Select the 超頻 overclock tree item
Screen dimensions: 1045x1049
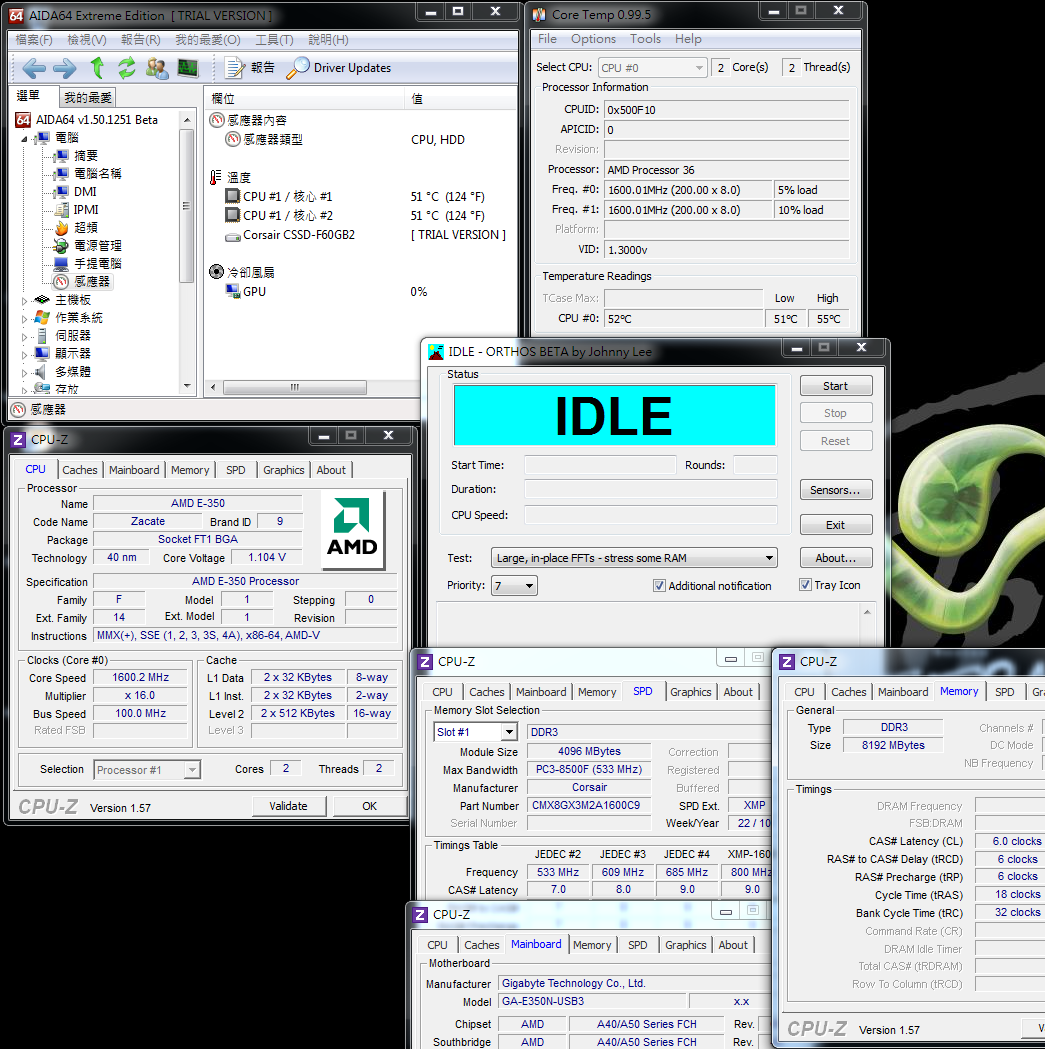point(76,228)
